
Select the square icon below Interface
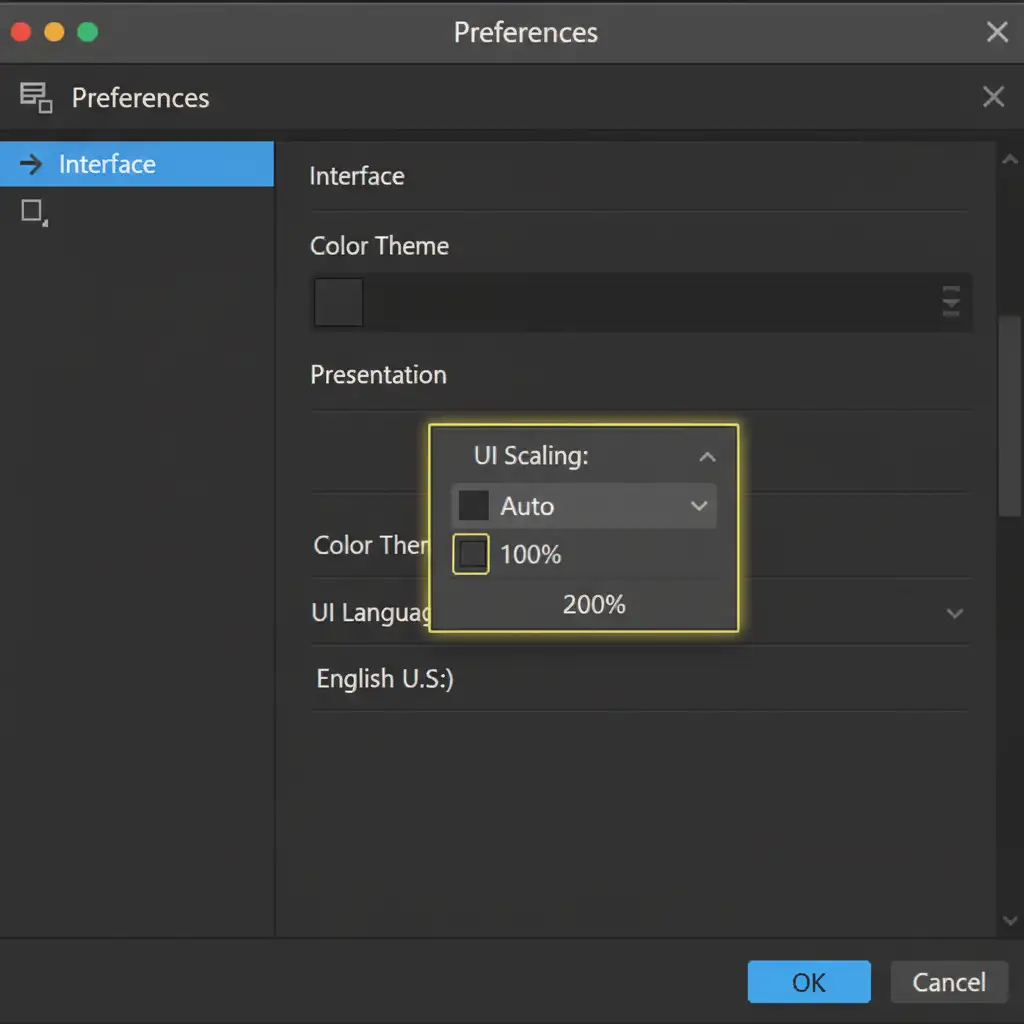coord(33,211)
